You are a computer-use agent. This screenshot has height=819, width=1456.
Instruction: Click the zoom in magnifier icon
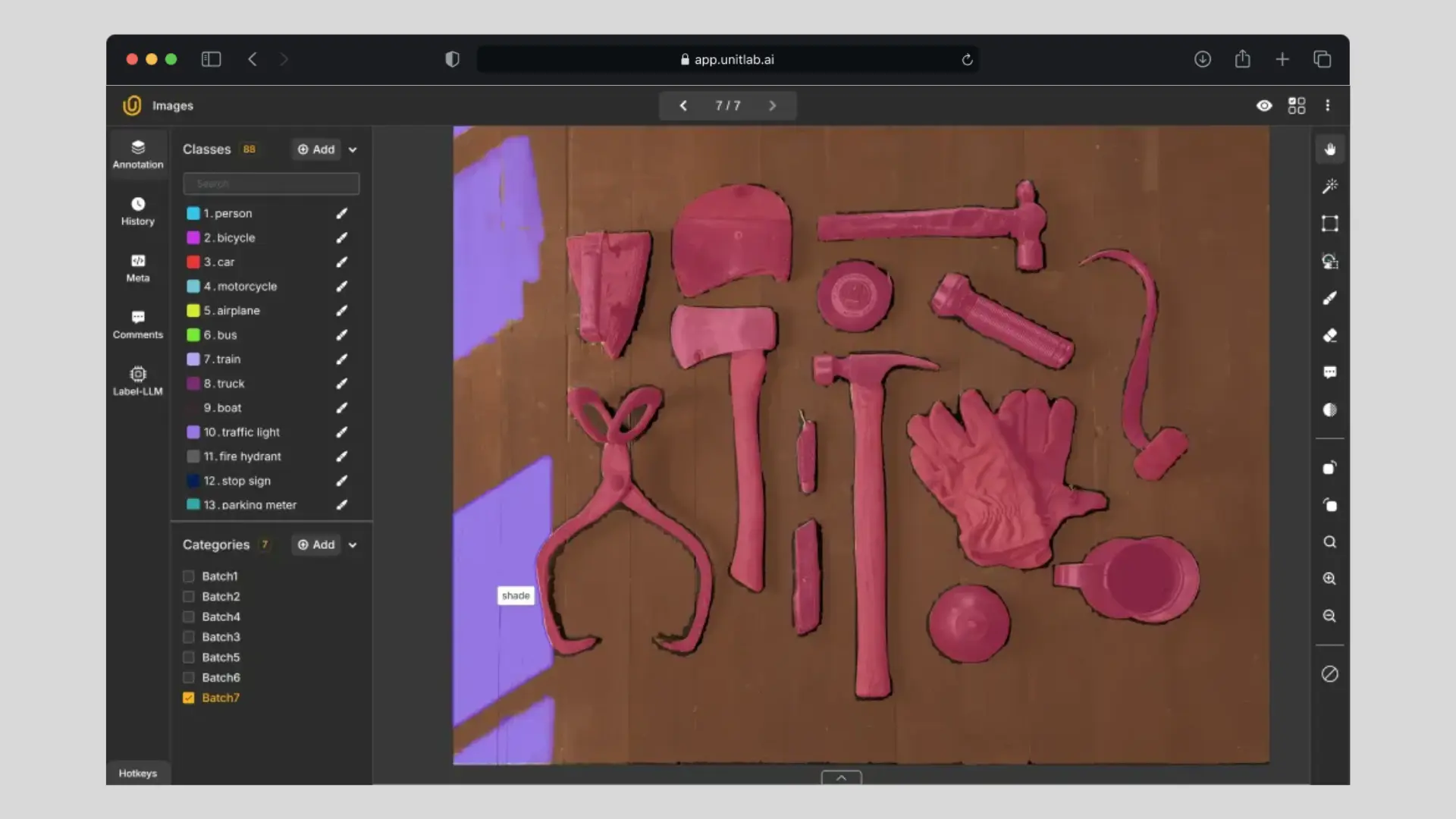(1329, 579)
